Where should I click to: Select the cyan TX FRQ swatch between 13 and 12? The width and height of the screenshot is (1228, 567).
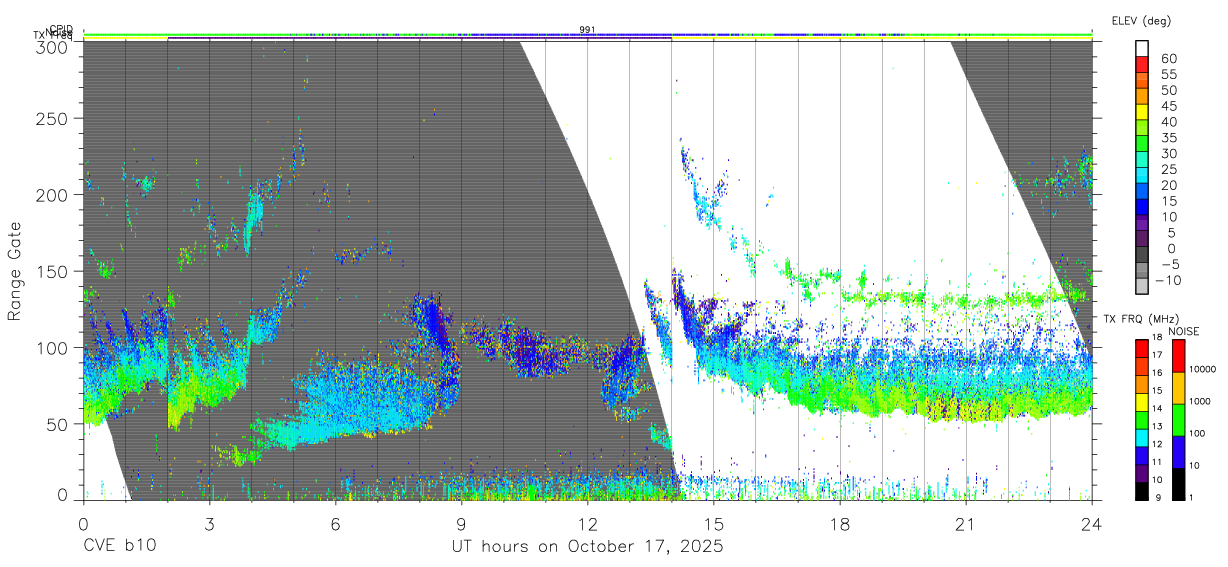(x=1142, y=436)
